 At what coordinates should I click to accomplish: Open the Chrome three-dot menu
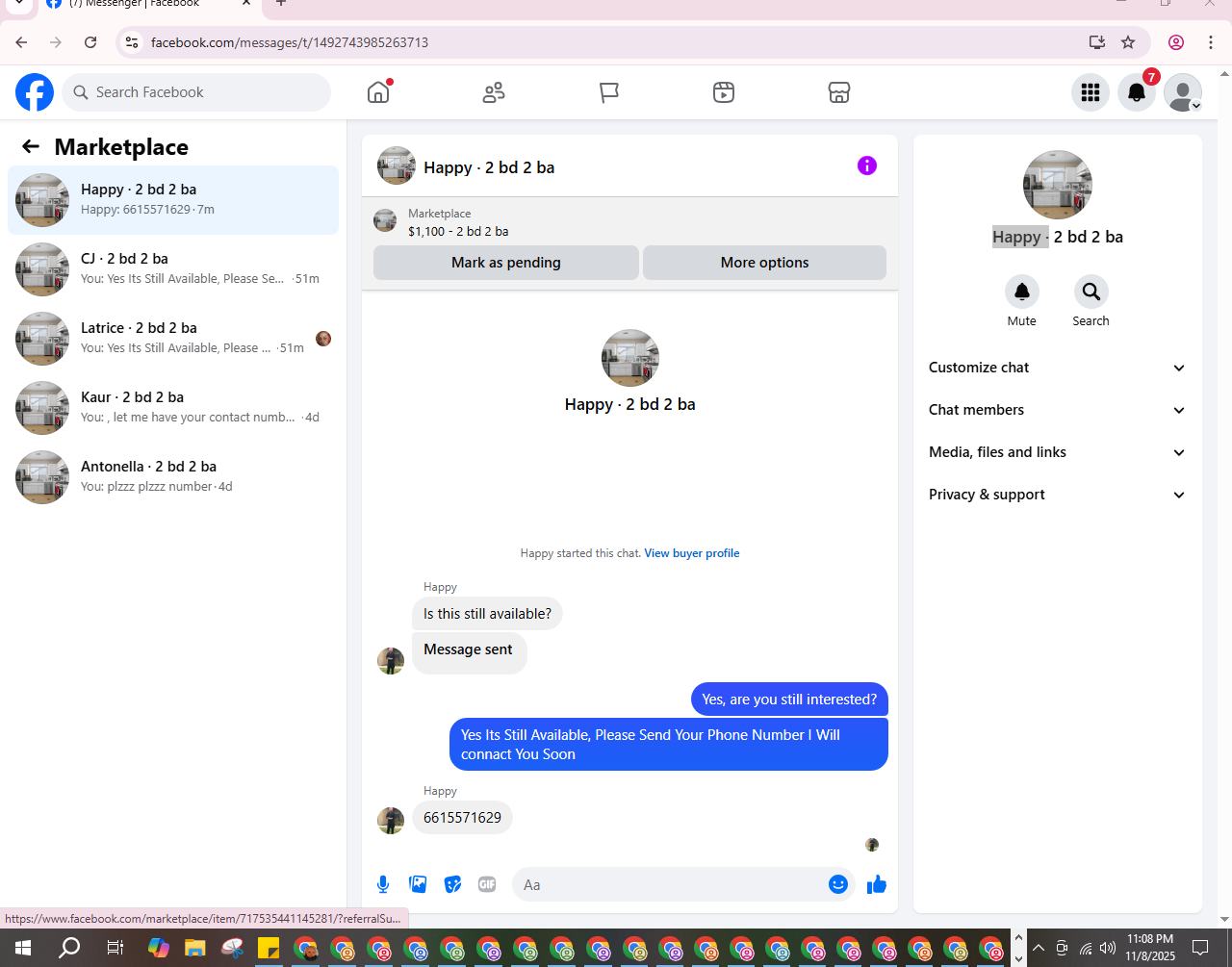click(1211, 42)
